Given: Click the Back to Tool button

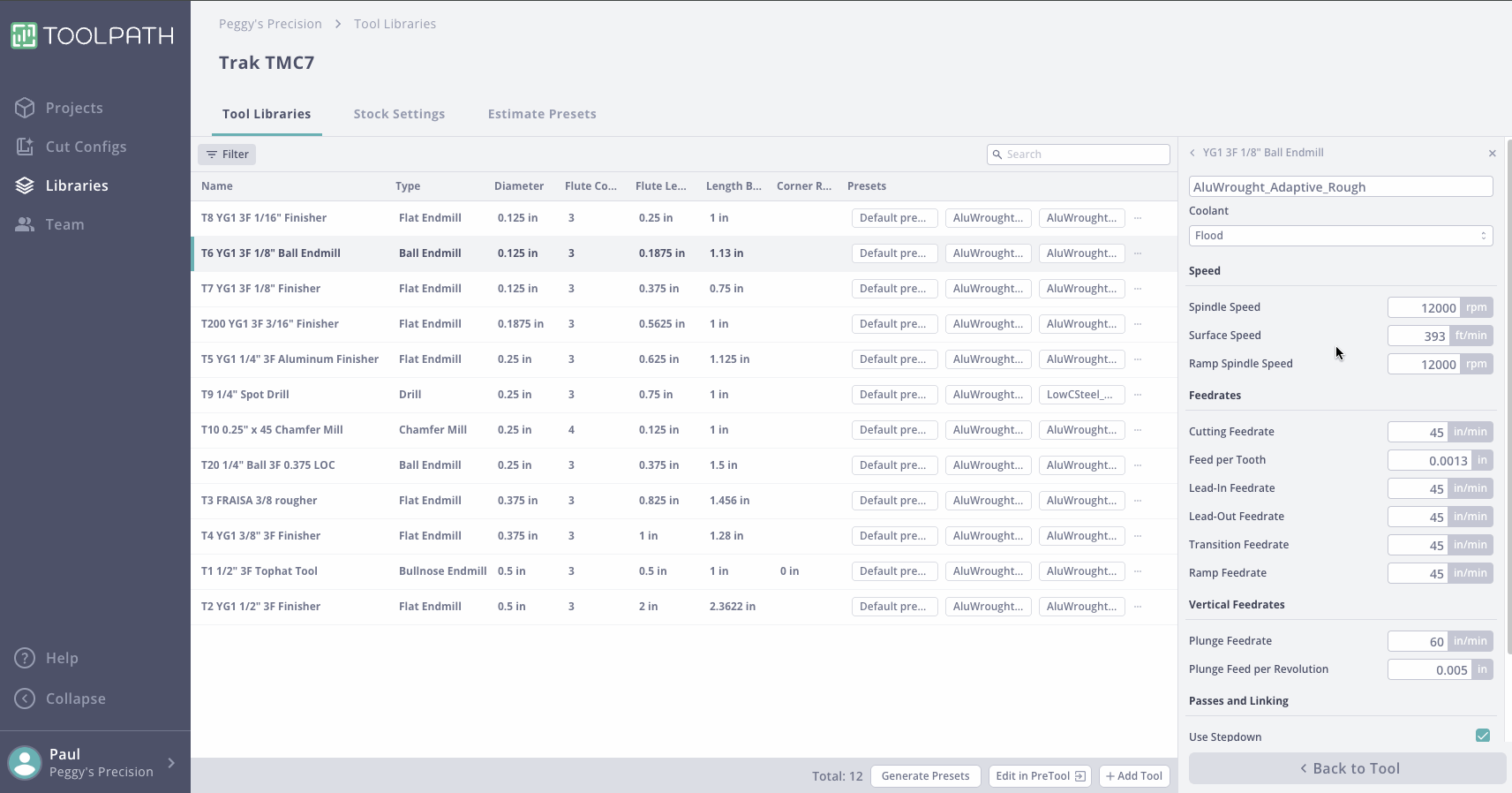Looking at the screenshot, I should coord(1347,768).
